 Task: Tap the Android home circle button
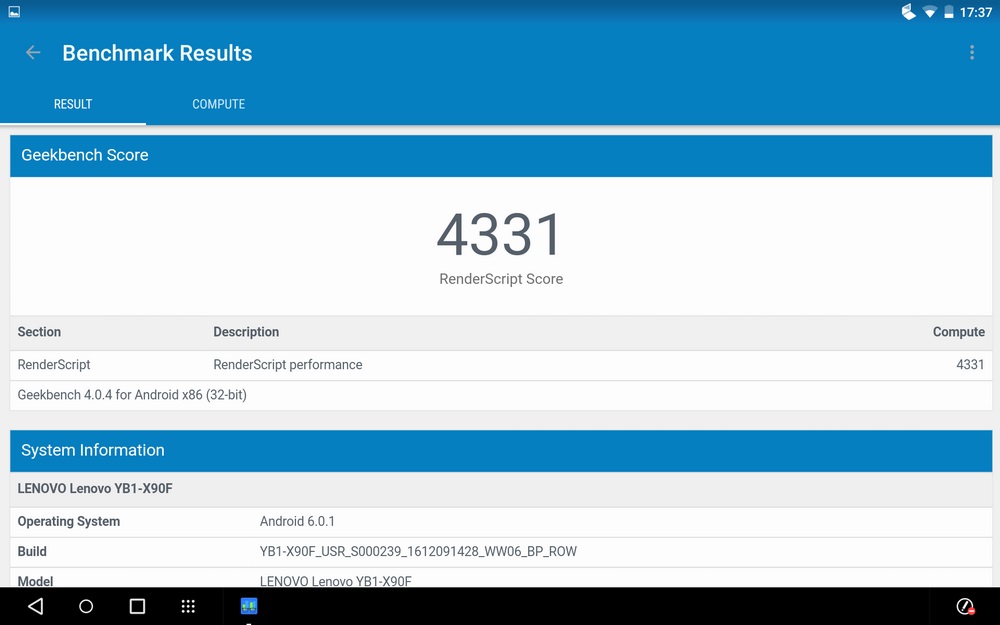[86, 606]
